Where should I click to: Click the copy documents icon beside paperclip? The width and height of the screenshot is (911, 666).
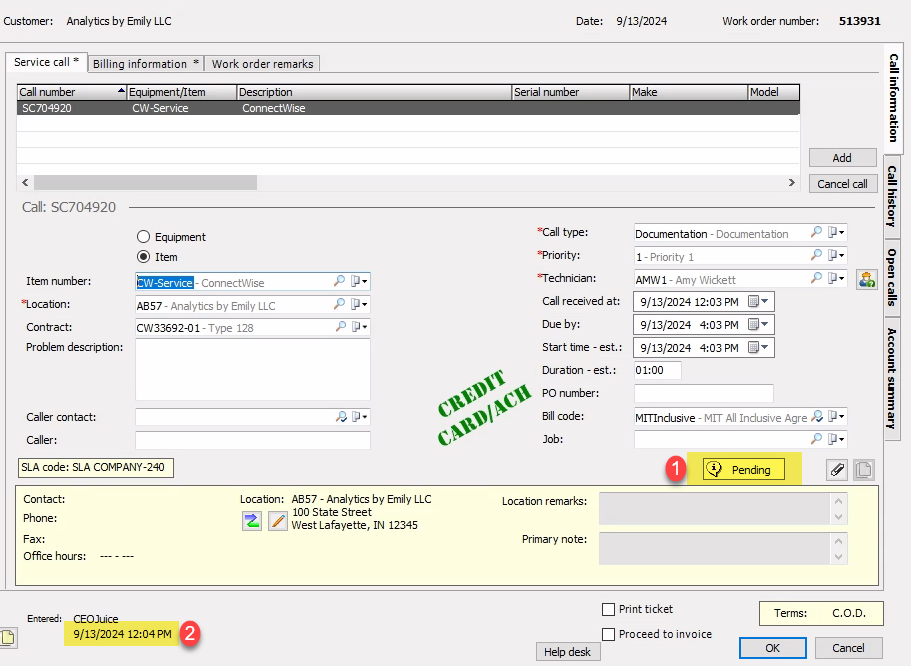point(864,470)
